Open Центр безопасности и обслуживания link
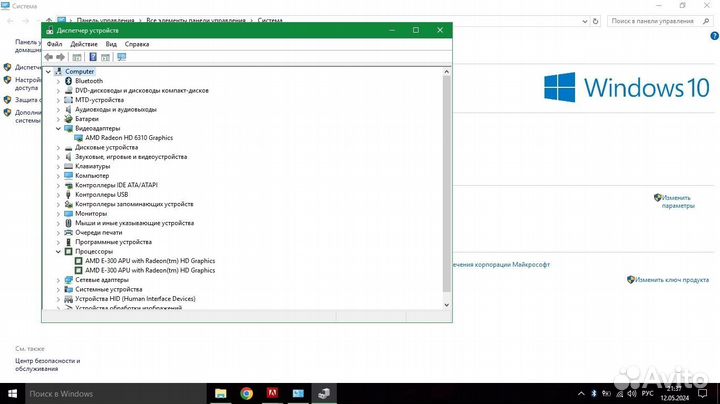Viewport: 720px width, 404px height. coord(48,365)
